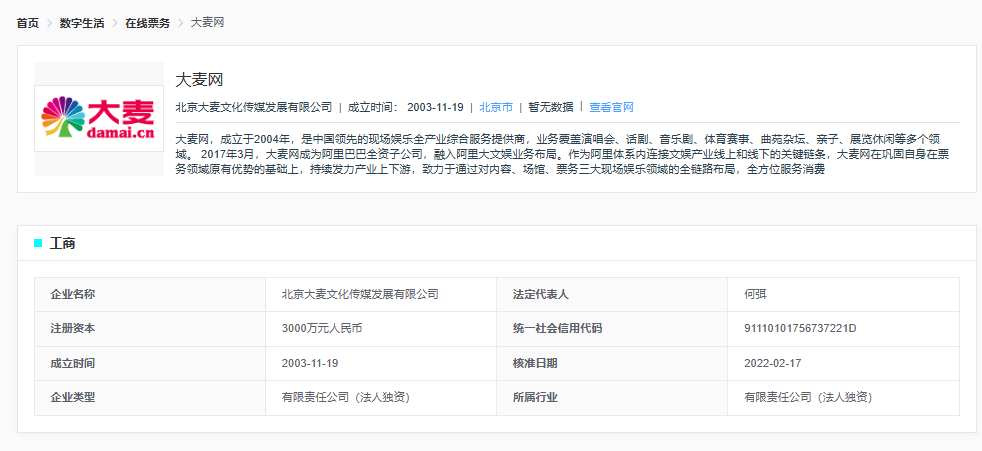Click 有限责任公司 value next to 所属行业

pyautogui.click(x=809, y=397)
